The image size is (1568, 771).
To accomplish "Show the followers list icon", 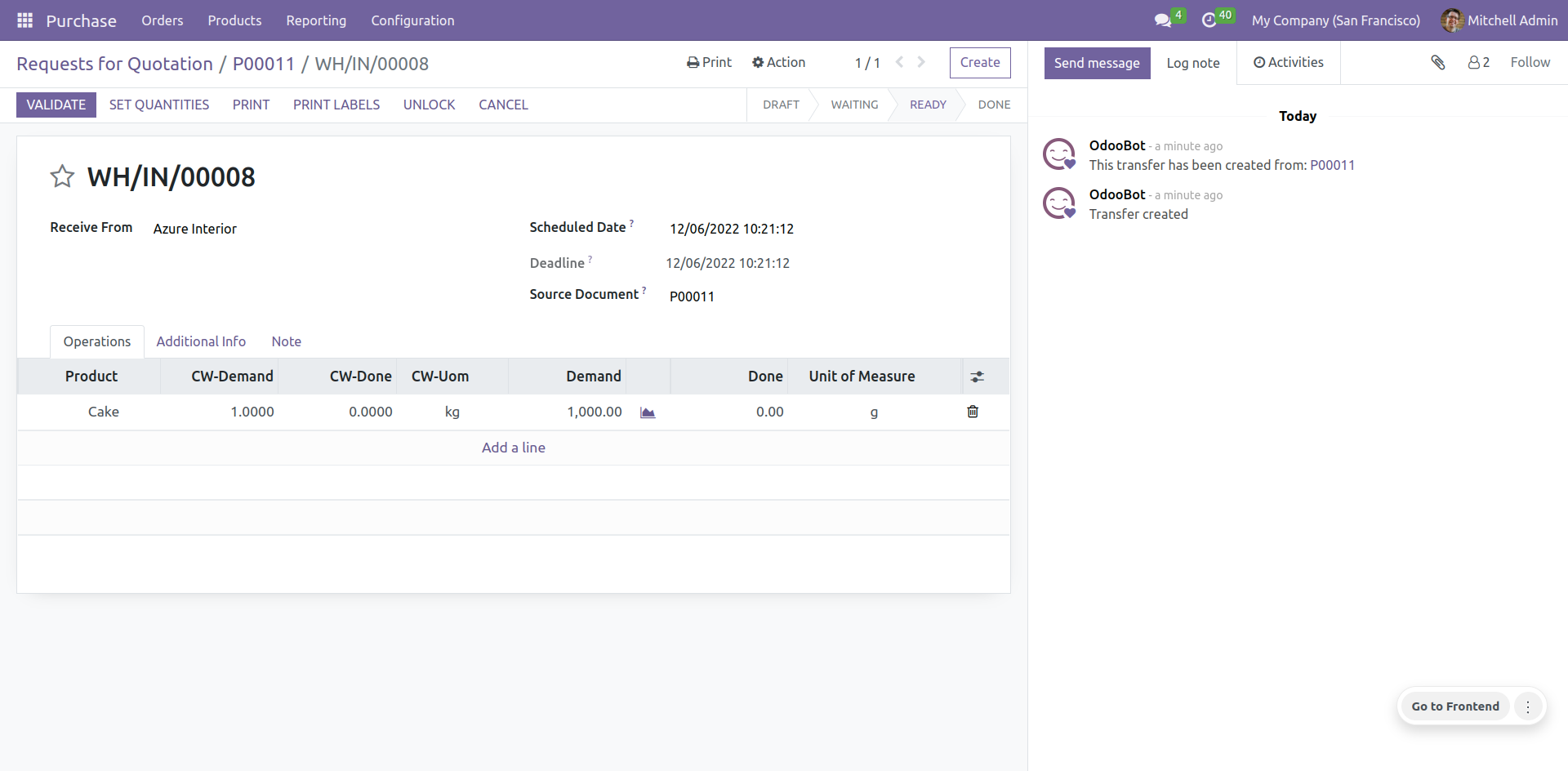I will (x=1478, y=63).
